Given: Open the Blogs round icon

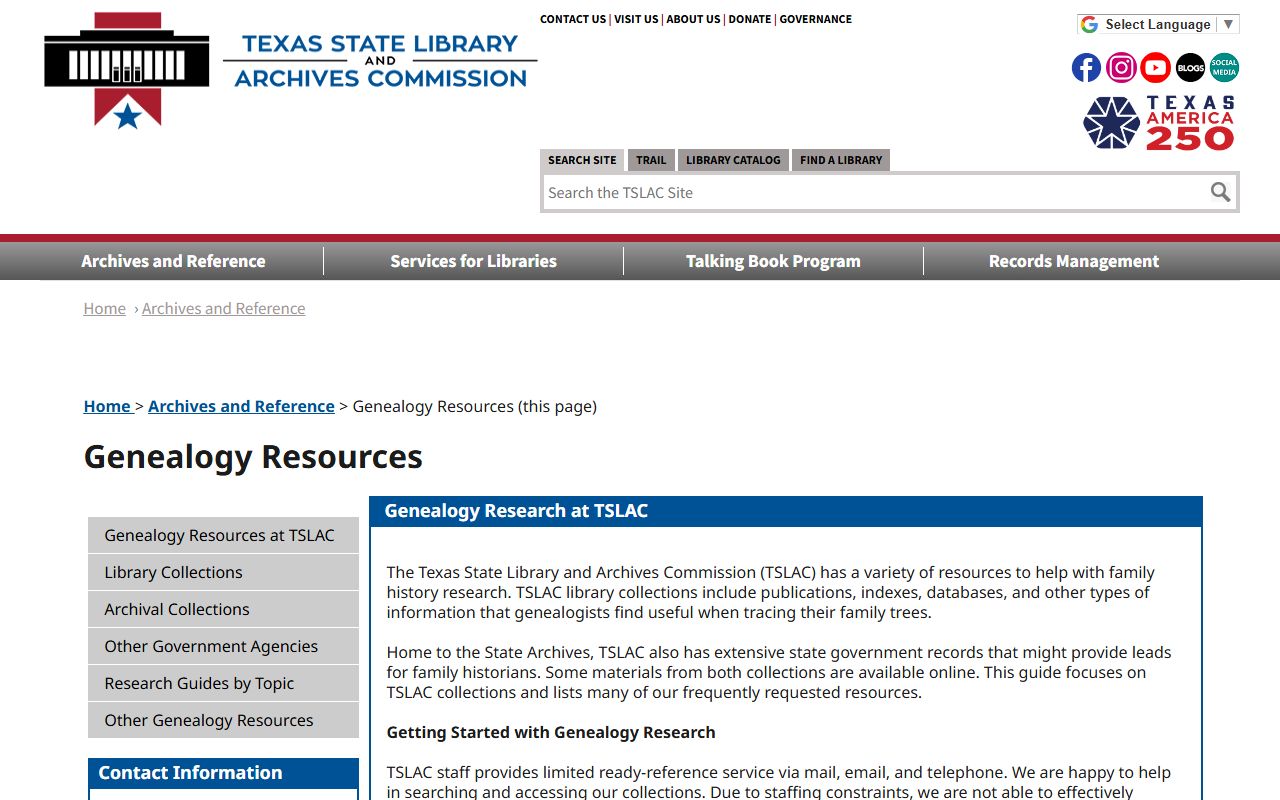Looking at the screenshot, I should coord(1190,68).
